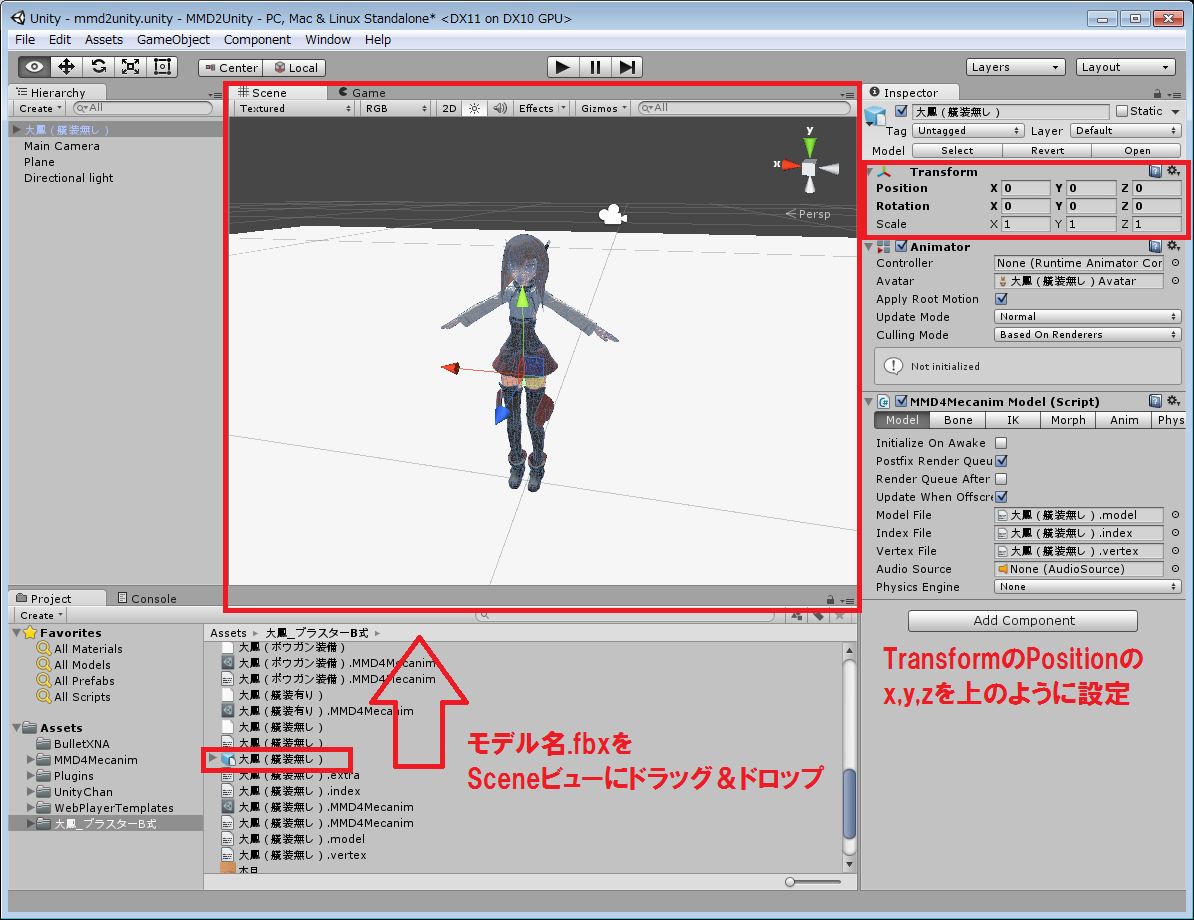Image resolution: width=1194 pixels, height=920 pixels.
Task: Open the Textured draw mode dropdown
Action: point(295,108)
